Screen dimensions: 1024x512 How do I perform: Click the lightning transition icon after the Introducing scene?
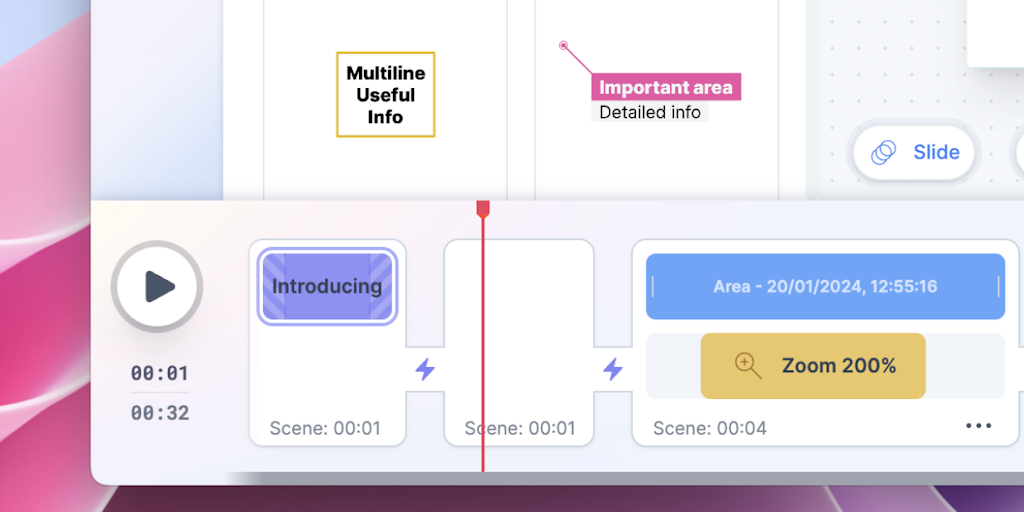click(x=425, y=370)
